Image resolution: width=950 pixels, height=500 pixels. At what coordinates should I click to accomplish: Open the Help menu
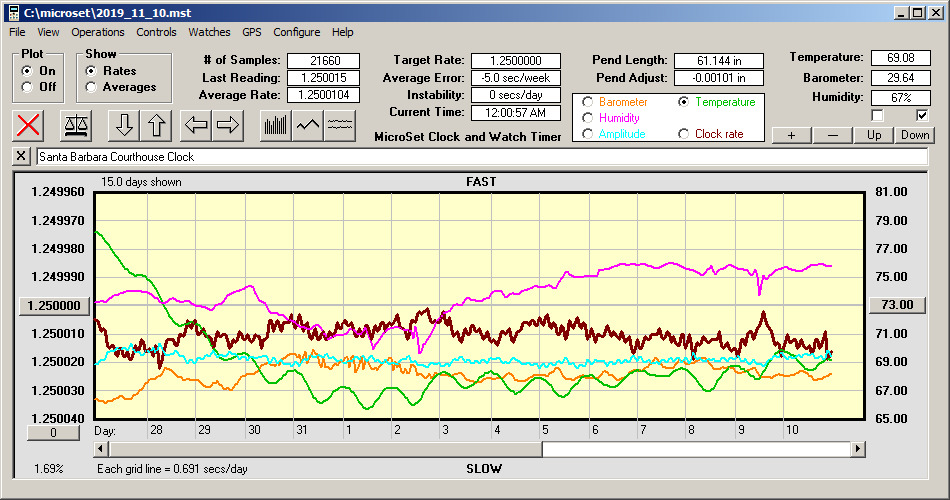(342, 32)
